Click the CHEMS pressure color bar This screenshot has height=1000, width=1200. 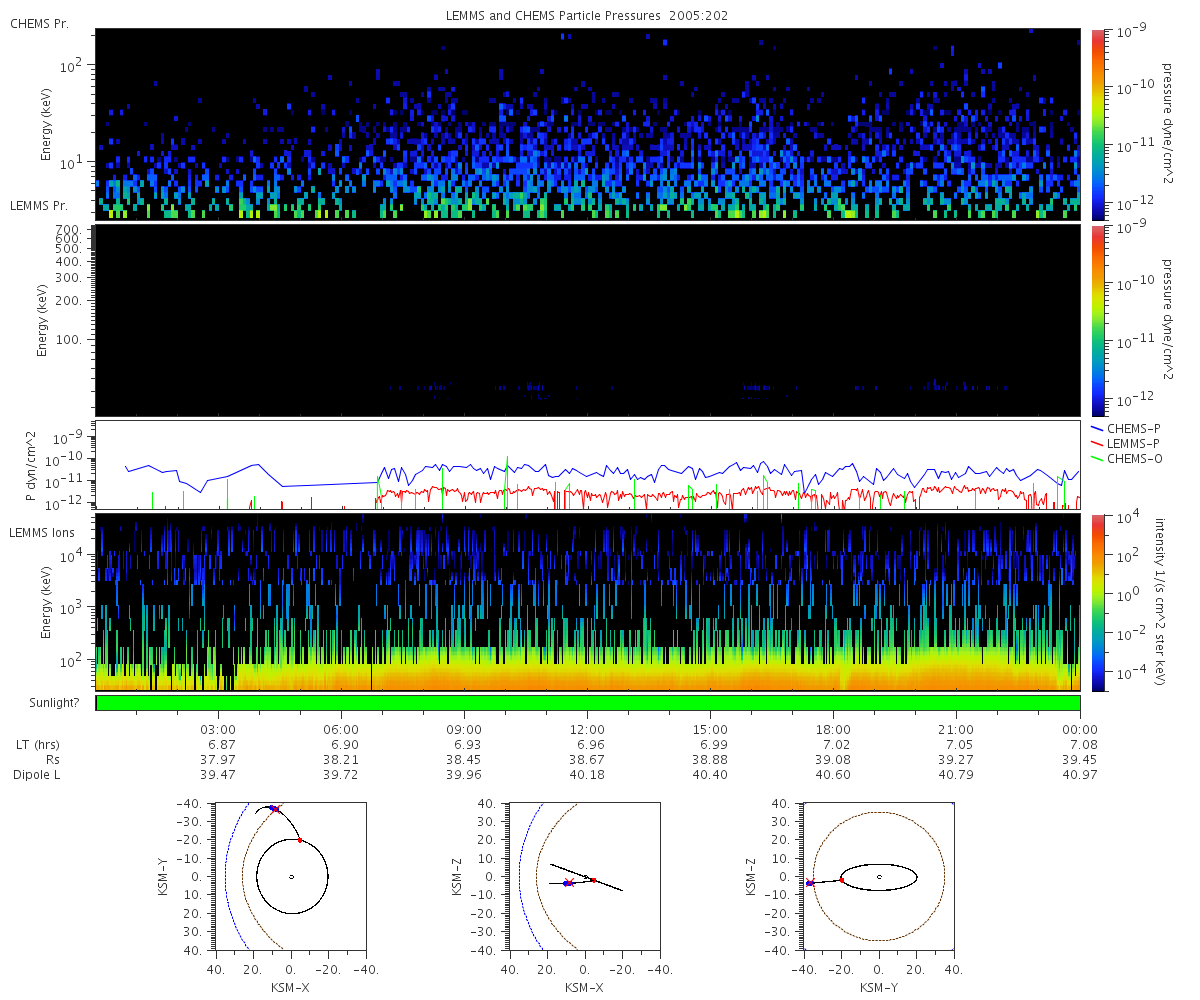coord(1097,124)
